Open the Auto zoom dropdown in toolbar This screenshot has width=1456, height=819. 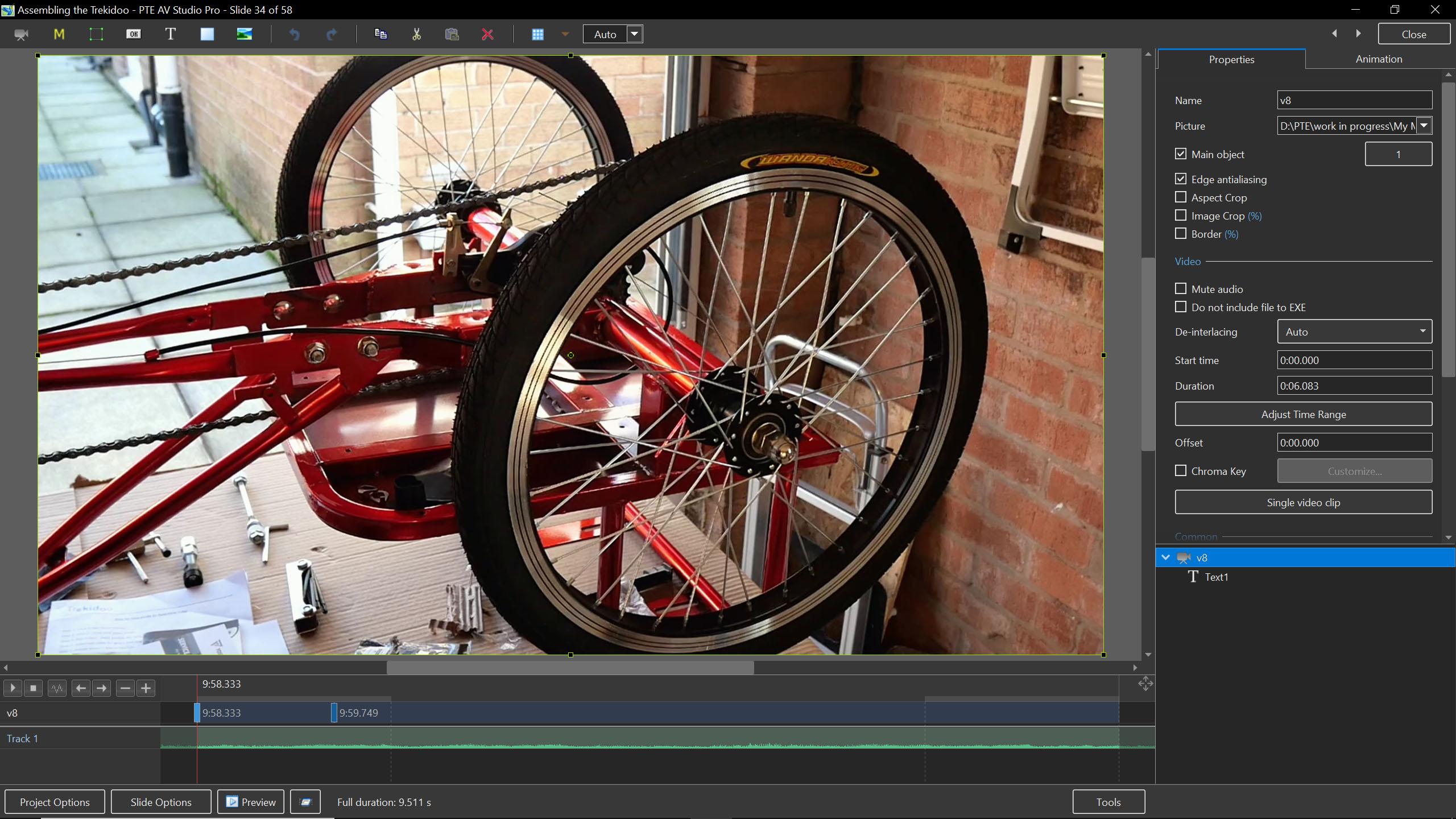click(x=635, y=34)
